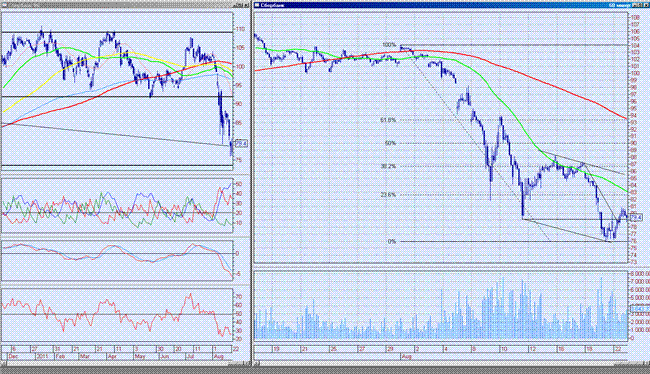Screen dimensions: 650x374
Task: Click the 61.8% Fibonacci level label
Action: [x=388, y=120]
